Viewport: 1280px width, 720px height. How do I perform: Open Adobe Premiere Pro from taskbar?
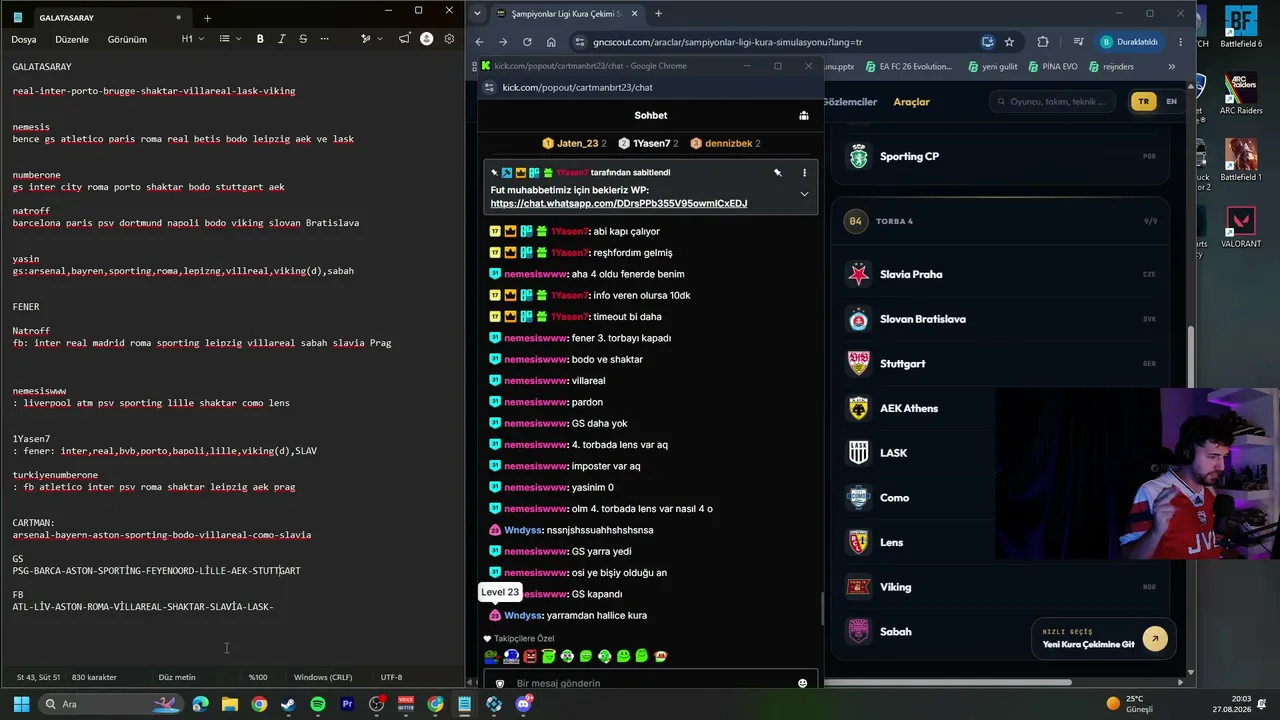click(347, 704)
